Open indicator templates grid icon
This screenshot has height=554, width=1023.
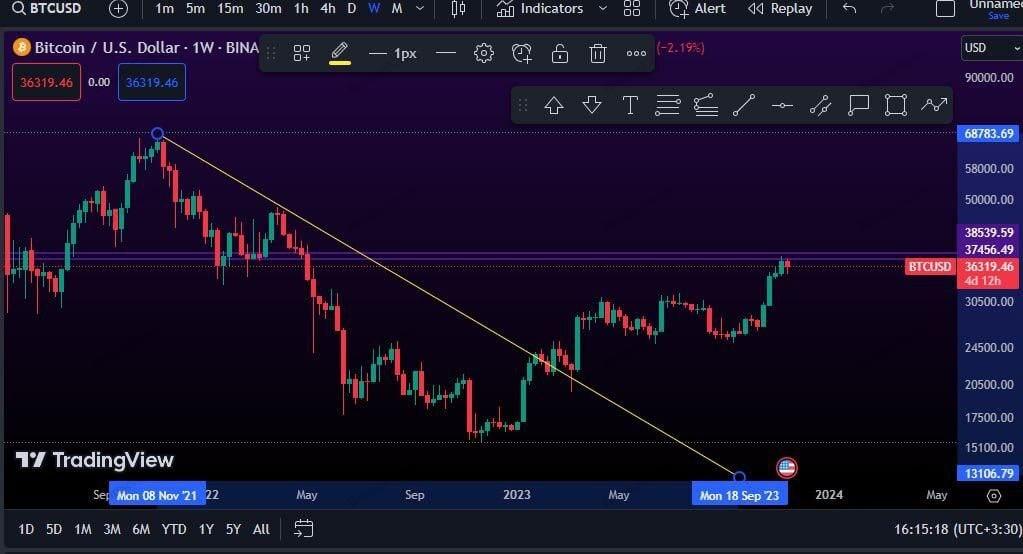[x=632, y=8]
